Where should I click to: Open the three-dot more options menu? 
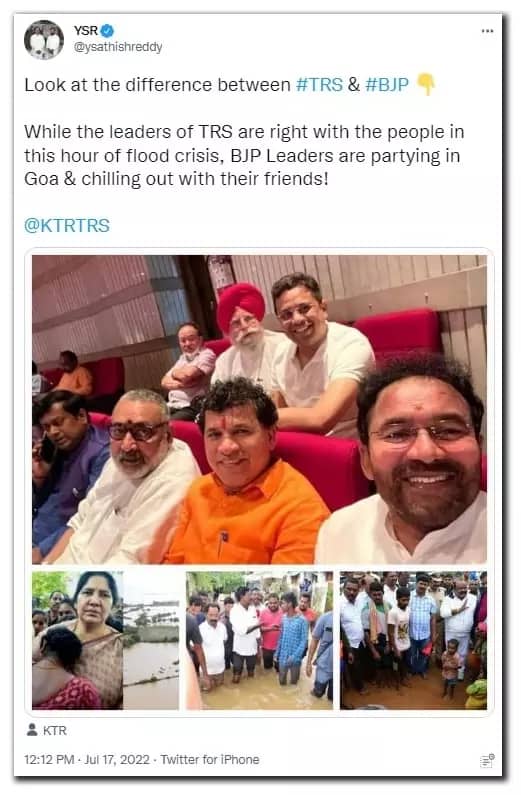pyautogui.click(x=487, y=31)
